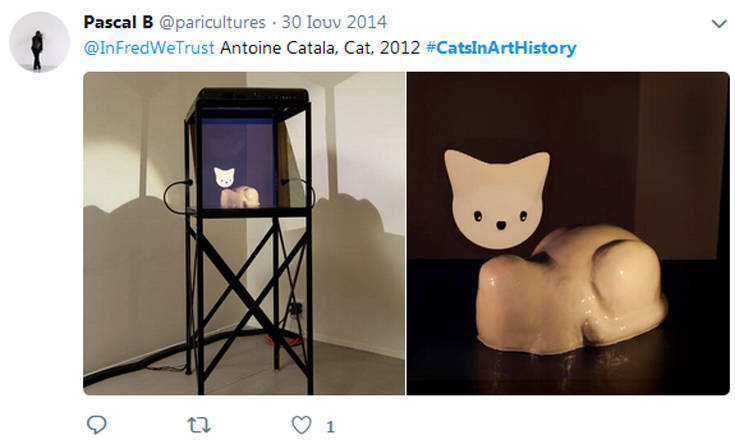The width and height of the screenshot is (735, 444).
Task: Open Pascal B's profile avatar
Action: 39,42
